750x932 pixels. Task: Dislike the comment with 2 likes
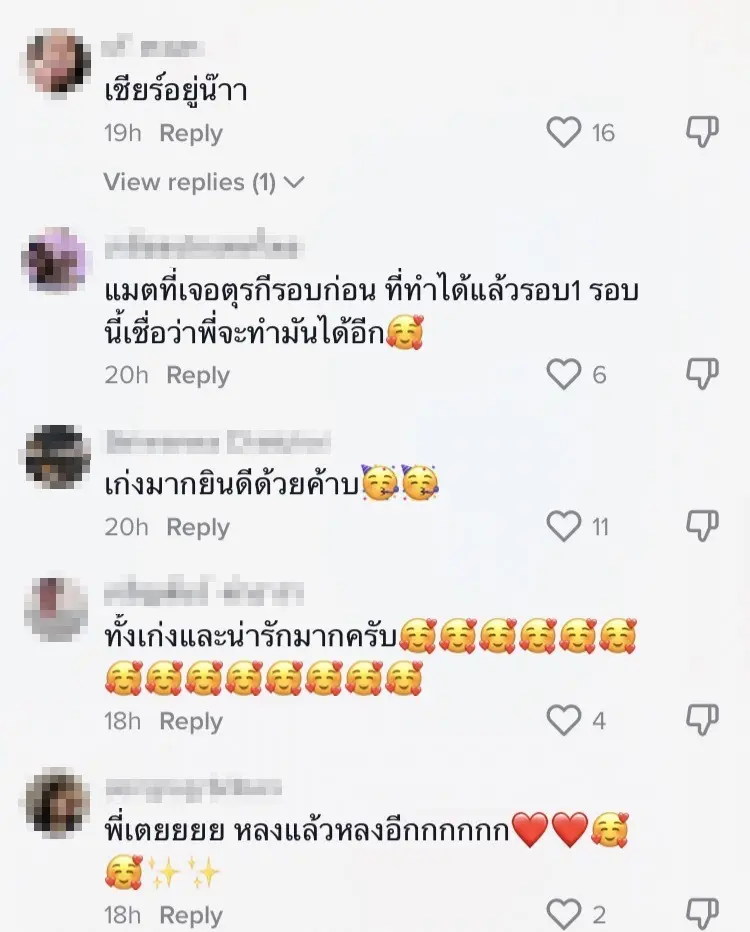702,914
